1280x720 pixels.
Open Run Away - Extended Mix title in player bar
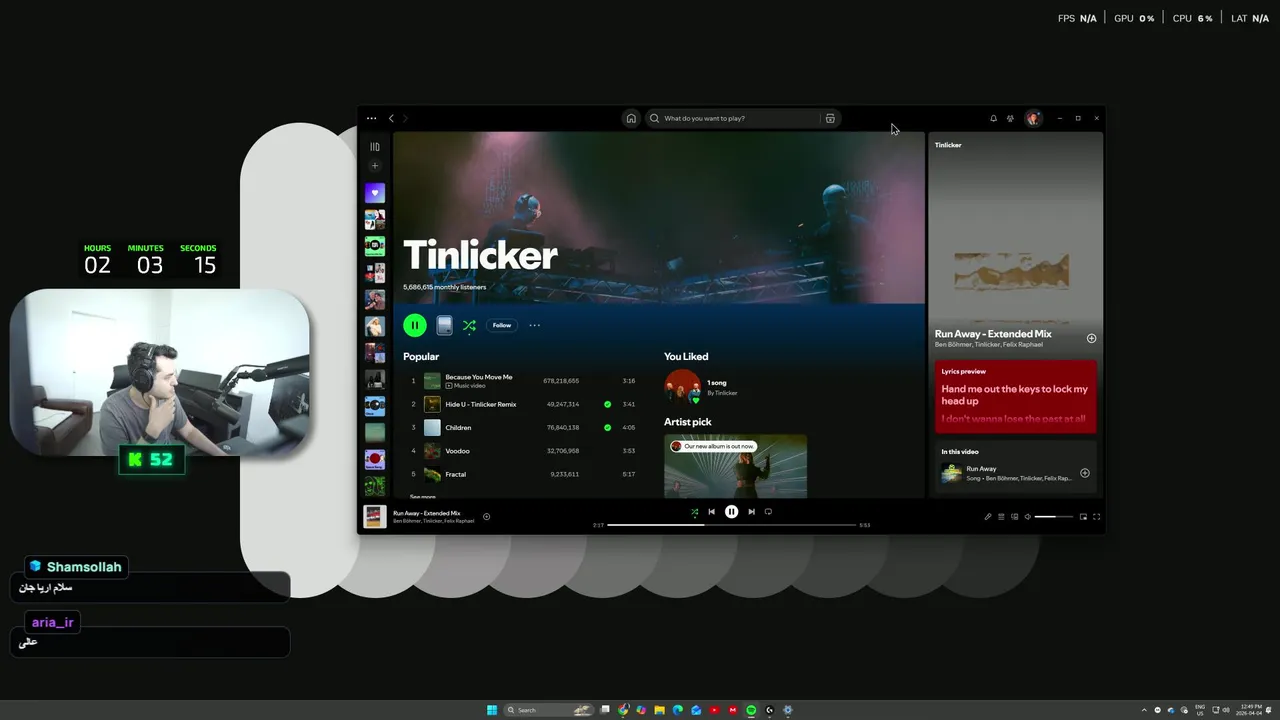[427, 513]
